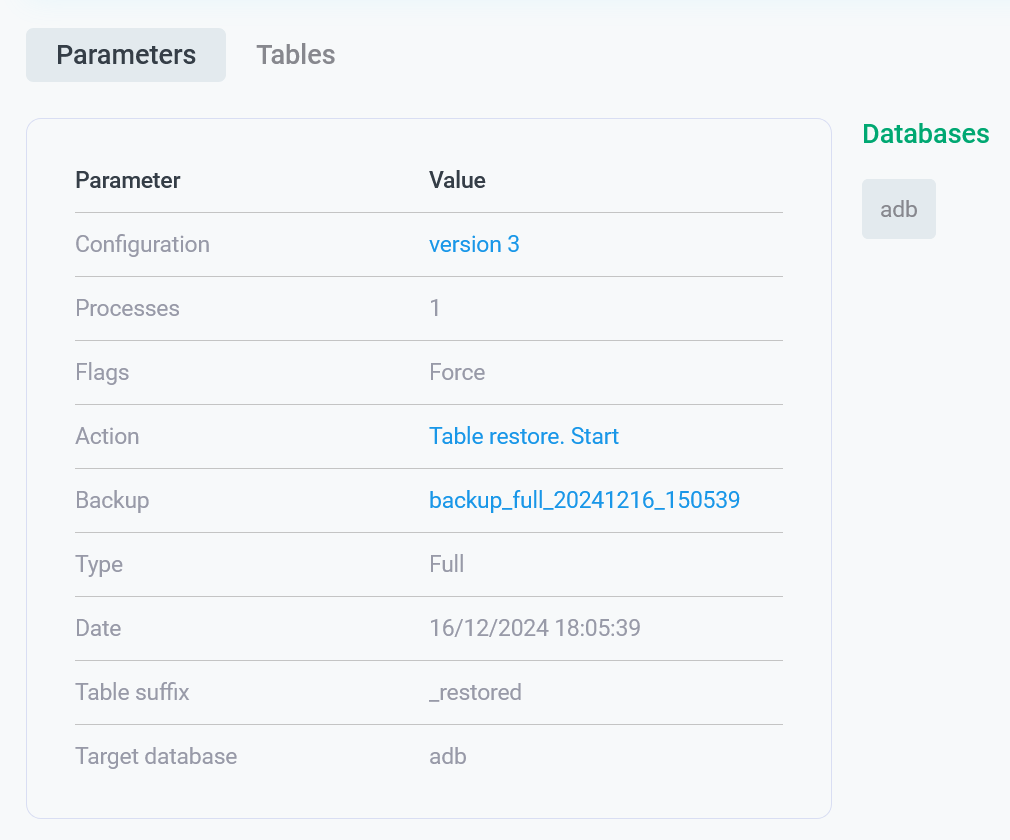Click the Databases heading

click(x=926, y=134)
